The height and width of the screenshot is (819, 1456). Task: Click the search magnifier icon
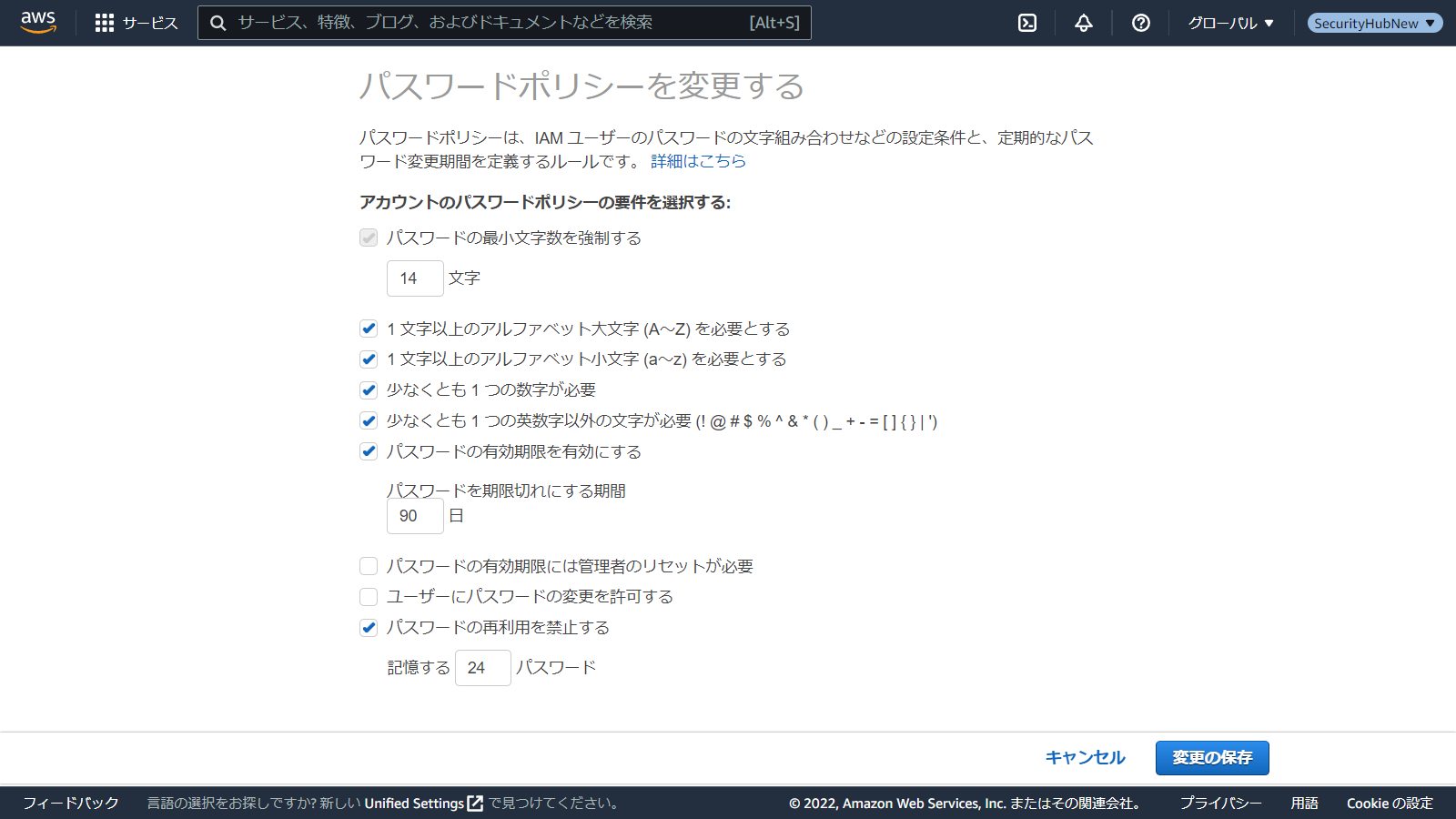point(218,23)
